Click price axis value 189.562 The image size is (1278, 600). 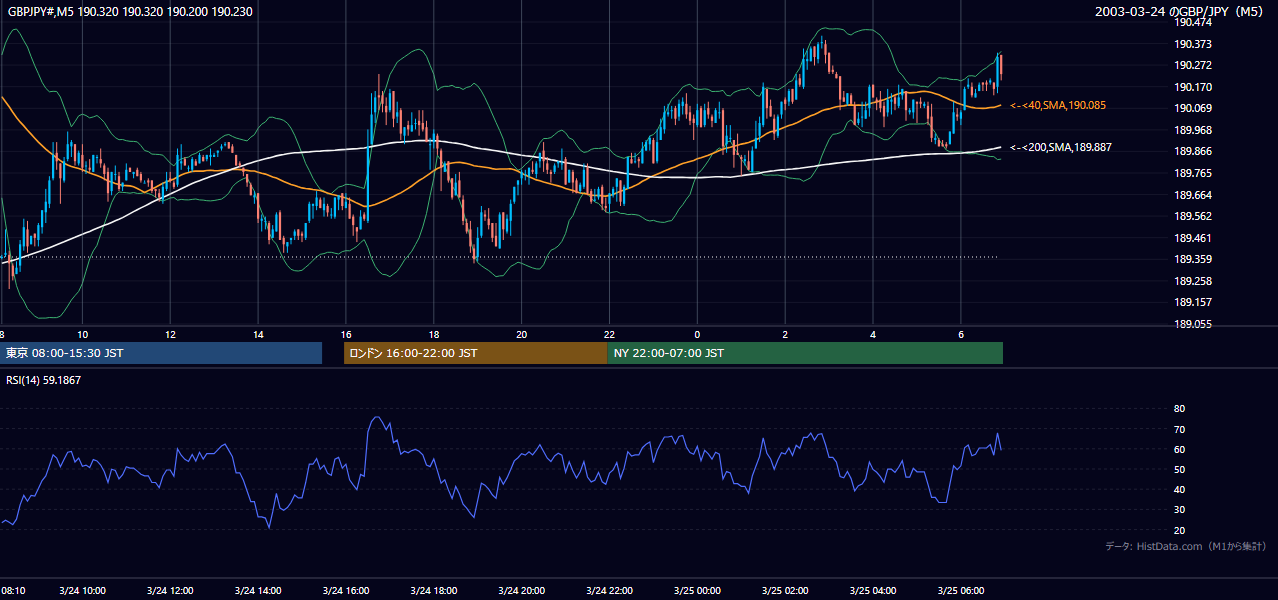click(1192, 216)
